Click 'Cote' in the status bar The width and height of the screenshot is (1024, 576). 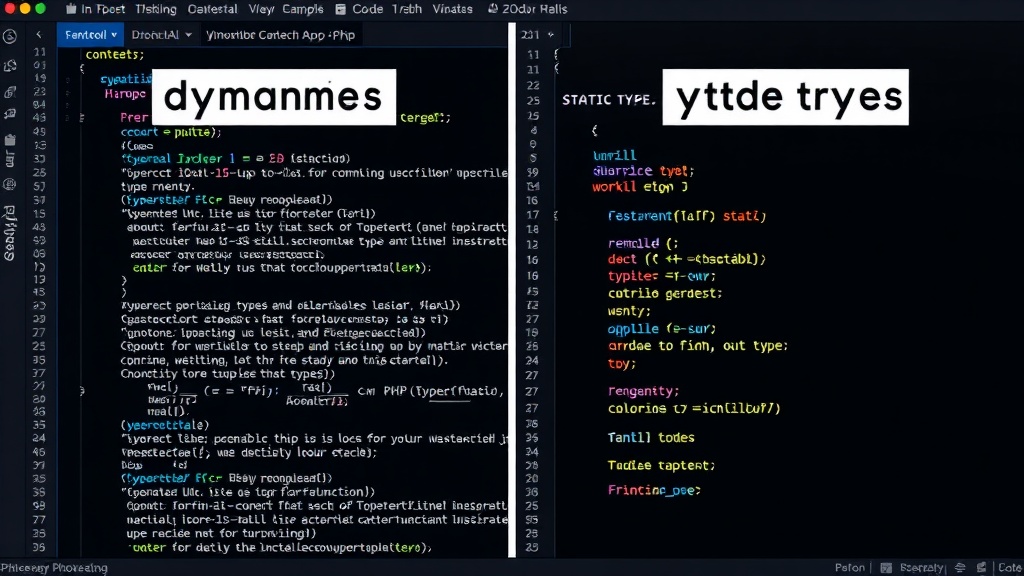coord(1010,568)
